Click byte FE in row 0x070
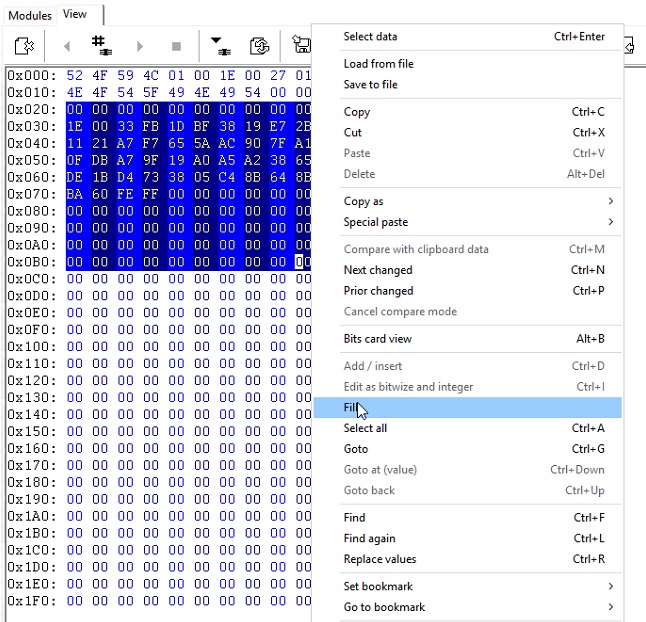 pos(125,194)
